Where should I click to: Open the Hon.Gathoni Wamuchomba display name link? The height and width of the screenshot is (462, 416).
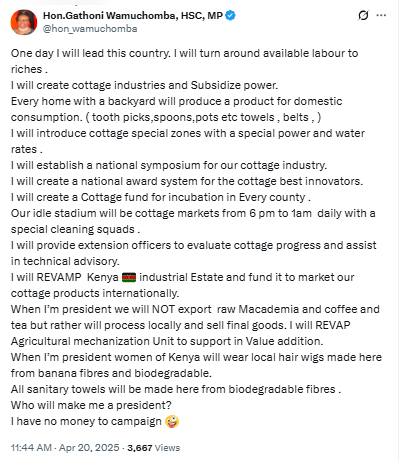pyautogui.click(x=133, y=15)
